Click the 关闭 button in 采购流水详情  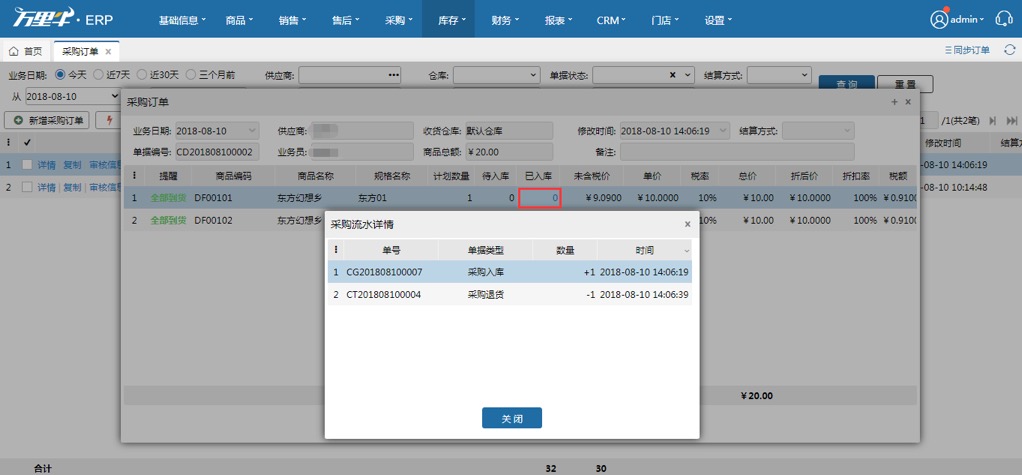512,418
